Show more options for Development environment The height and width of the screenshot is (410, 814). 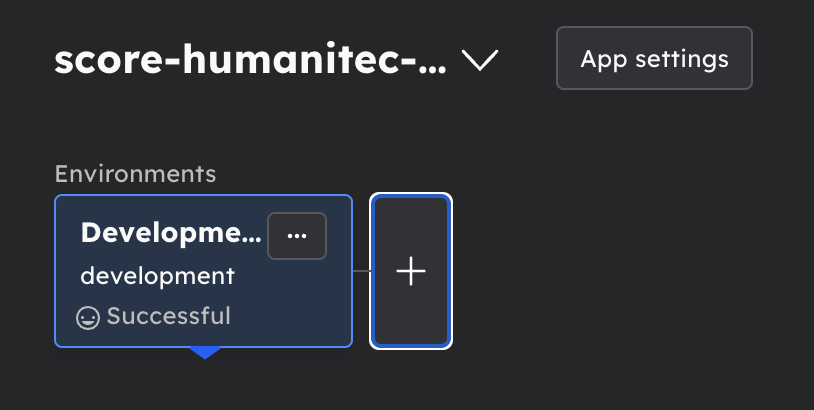pos(296,236)
